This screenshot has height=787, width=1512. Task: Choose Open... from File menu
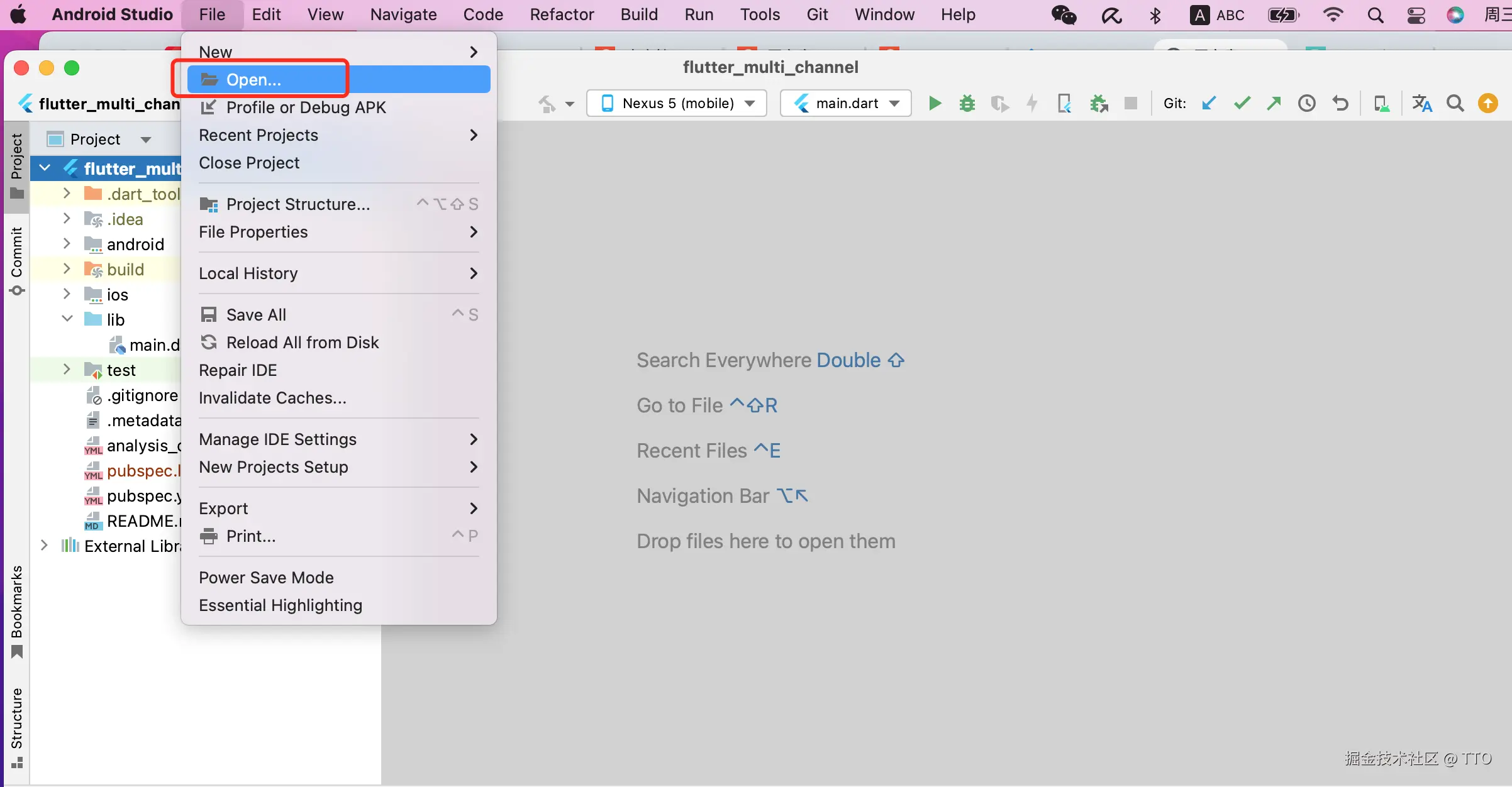coord(253,80)
